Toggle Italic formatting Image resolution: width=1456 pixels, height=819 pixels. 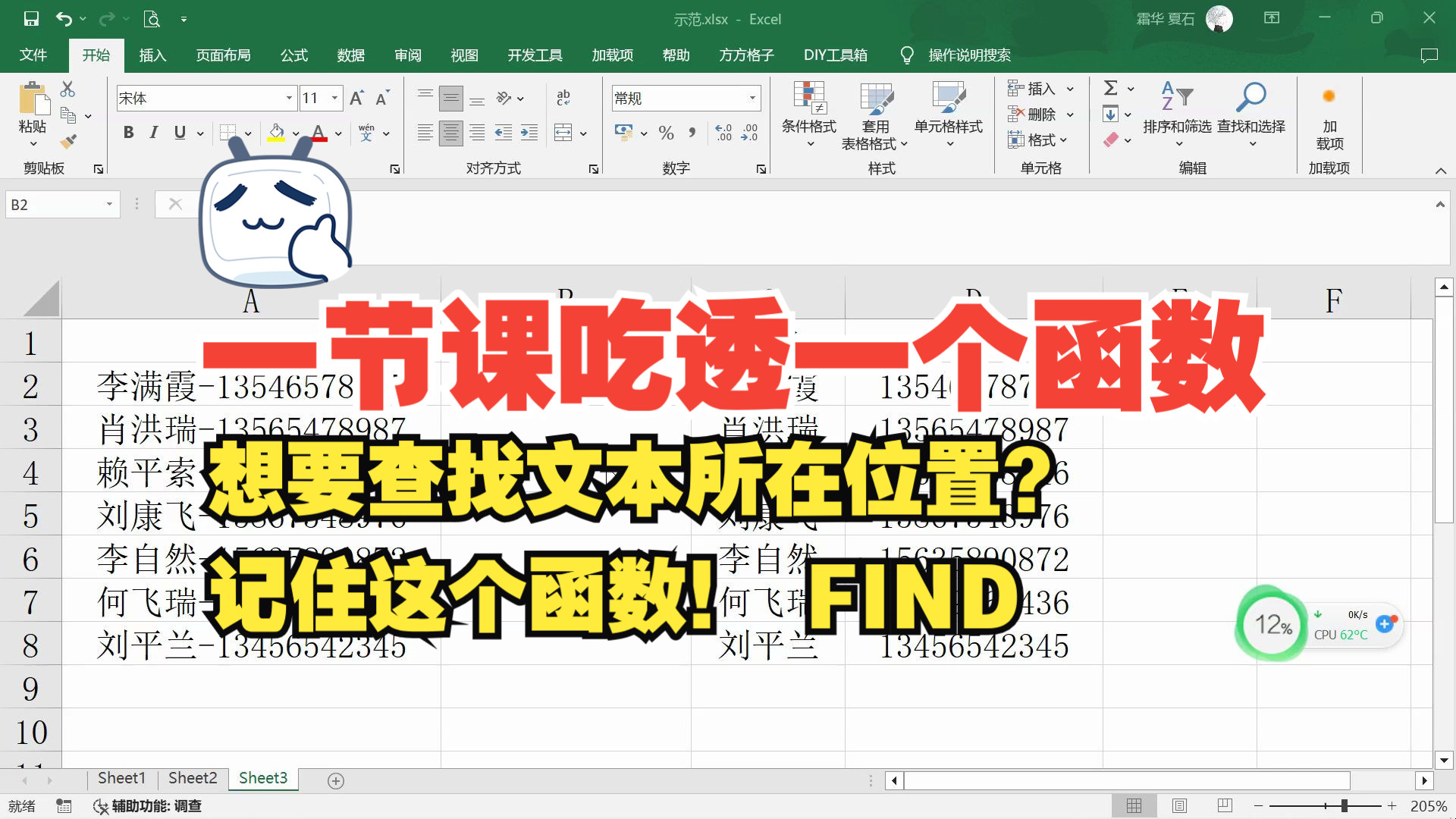tap(154, 133)
